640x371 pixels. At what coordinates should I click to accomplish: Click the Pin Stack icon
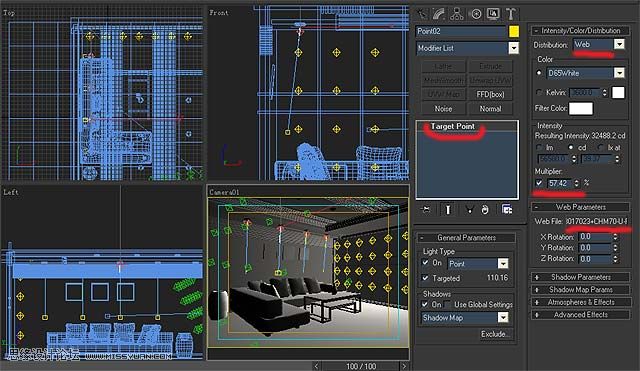pyautogui.click(x=425, y=209)
